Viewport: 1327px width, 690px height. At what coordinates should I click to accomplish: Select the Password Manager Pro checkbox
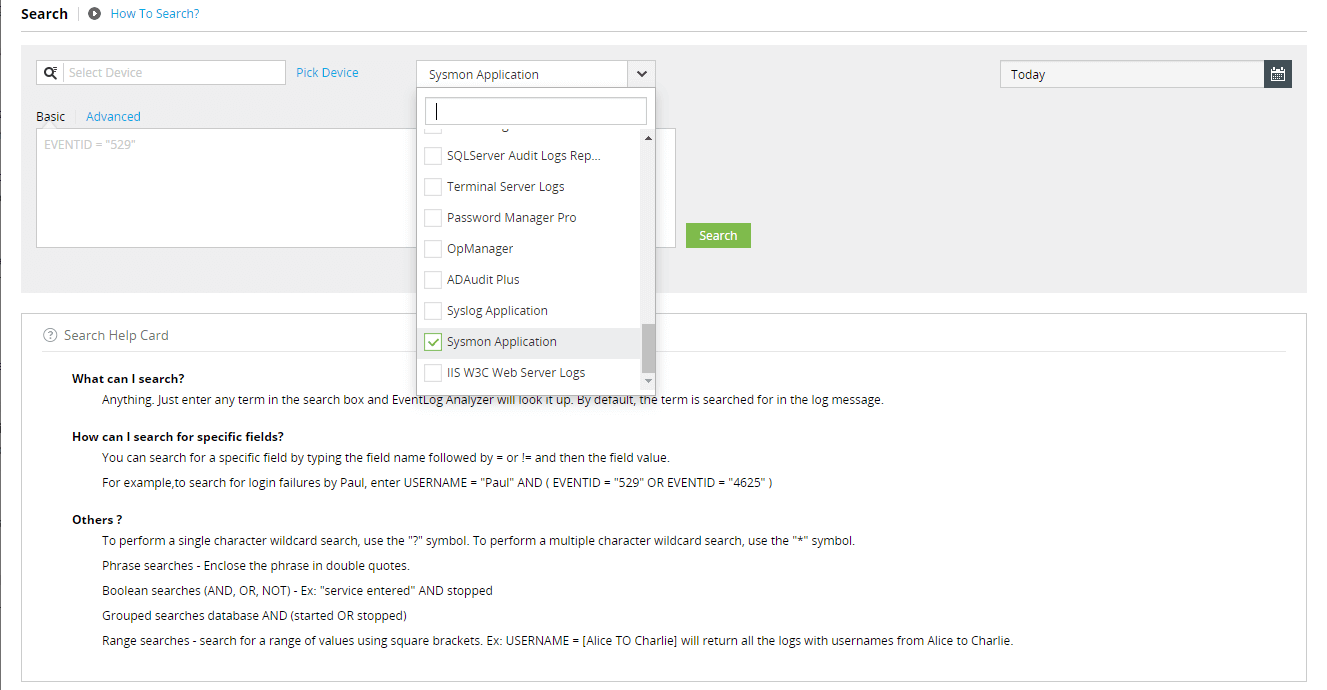[432, 217]
